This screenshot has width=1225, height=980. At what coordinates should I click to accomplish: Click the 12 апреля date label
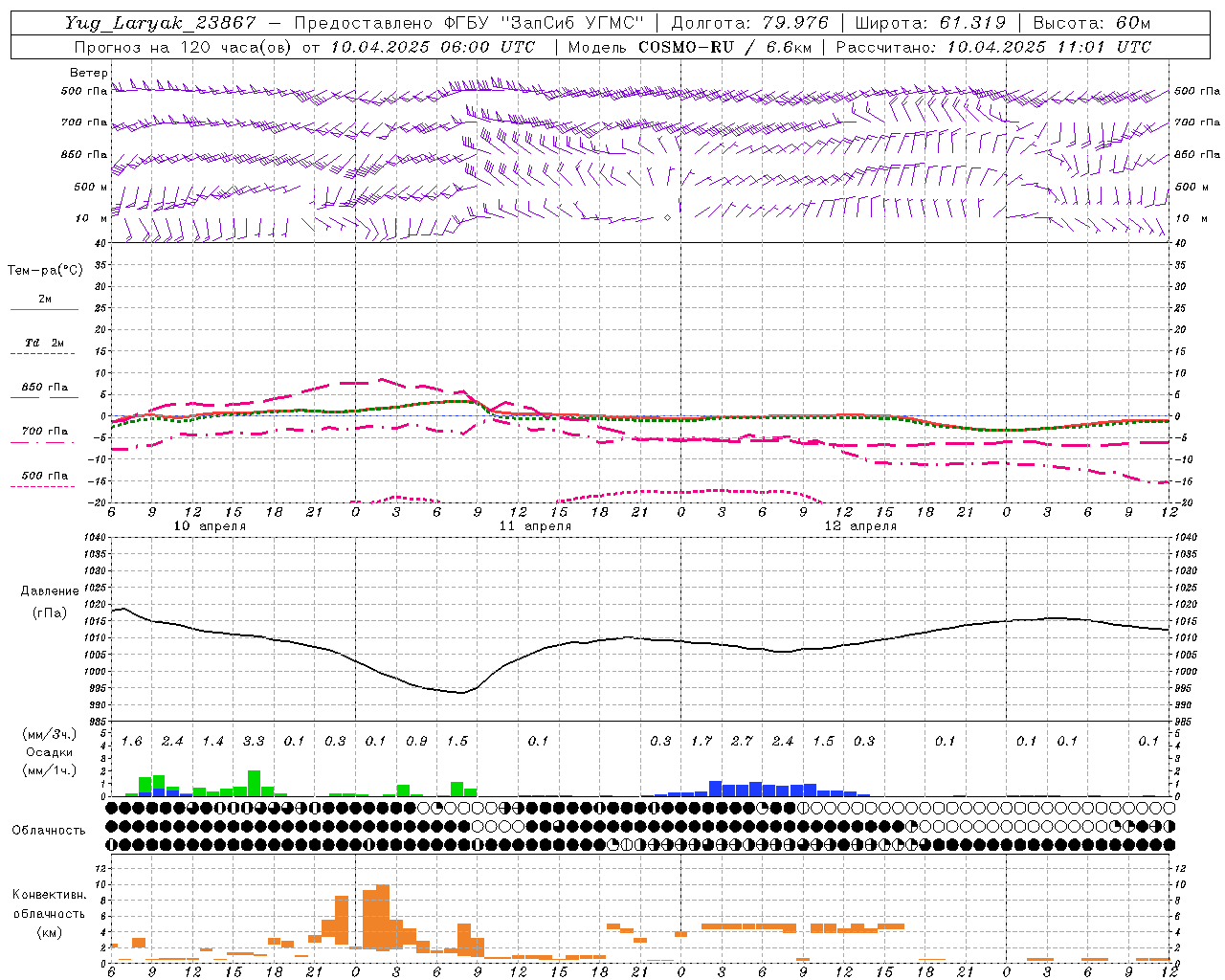click(x=860, y=526)
